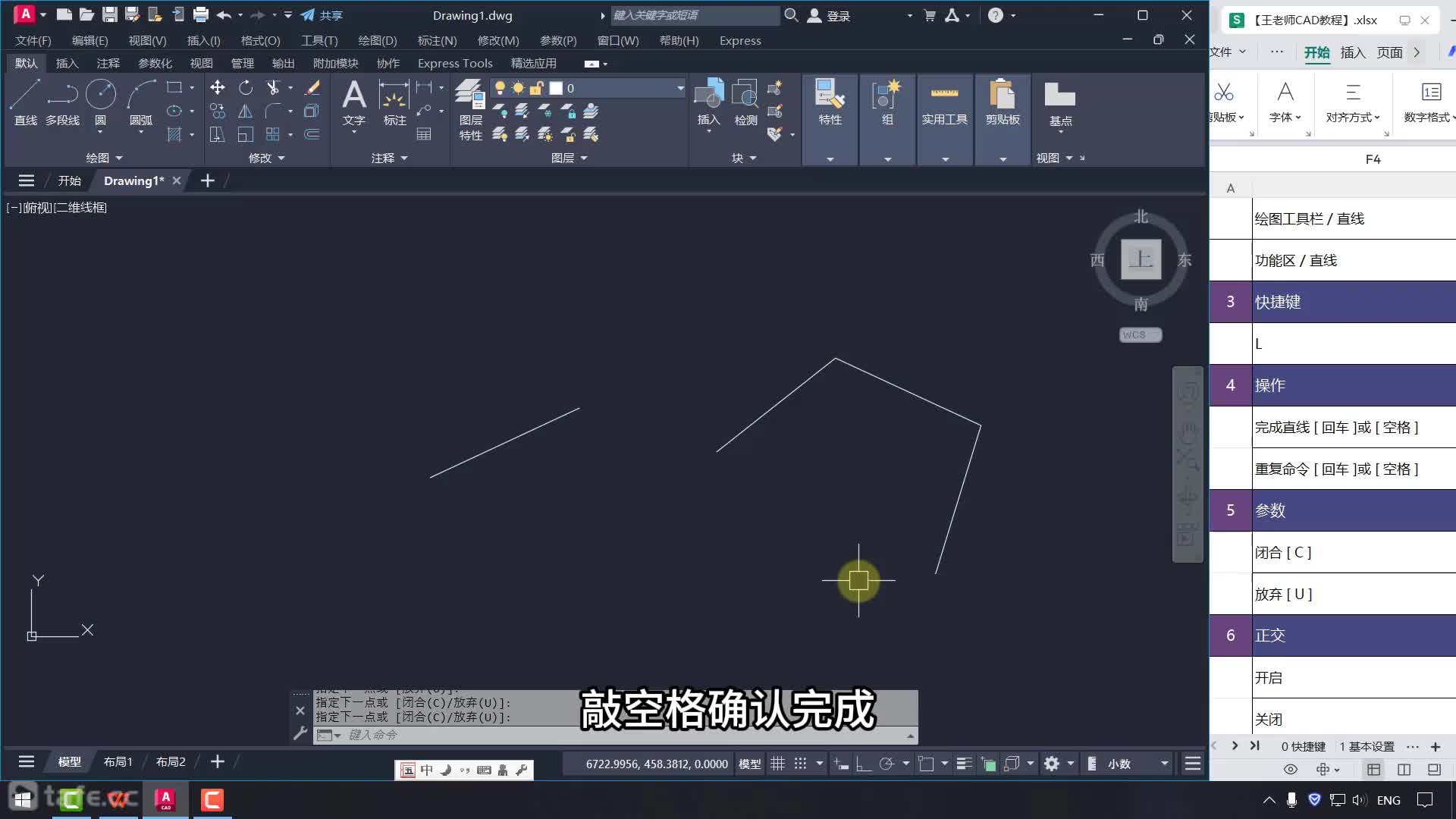Pick the Stretch tool
The image size is (1456, 819).
pyautogui.click(x=218, y=135)
